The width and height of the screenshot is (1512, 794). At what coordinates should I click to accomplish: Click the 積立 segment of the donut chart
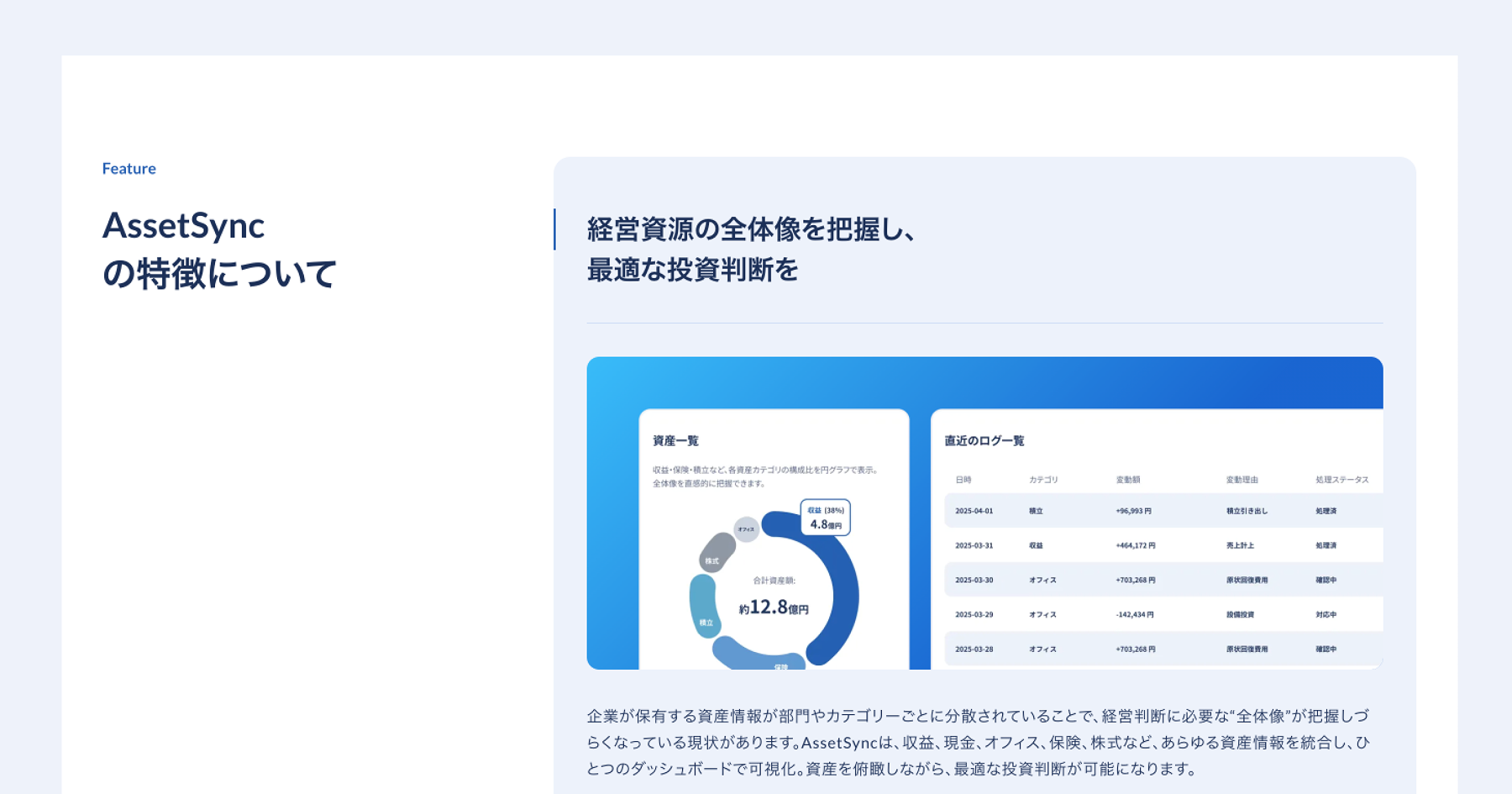point(704,604)
